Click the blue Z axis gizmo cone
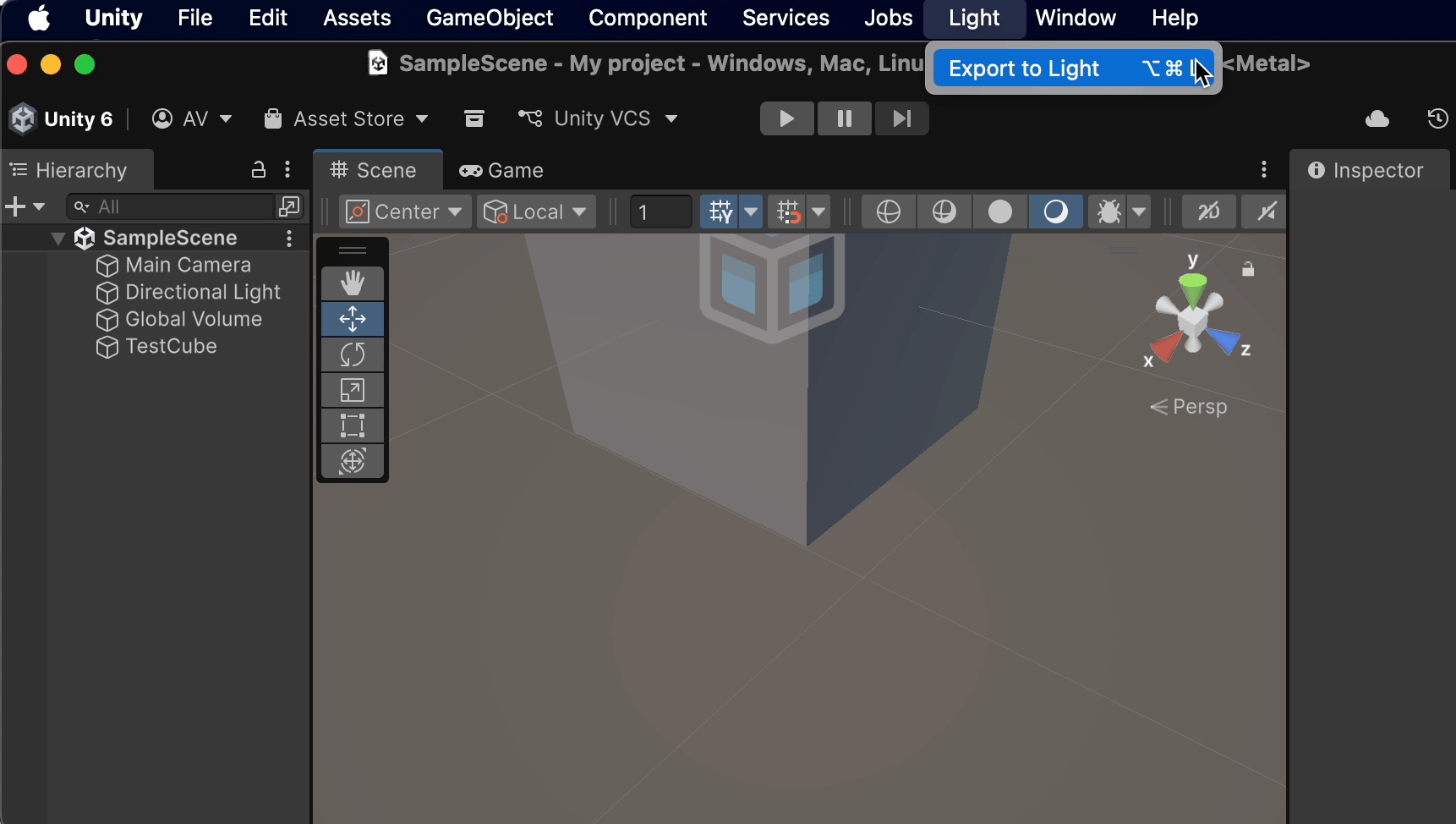The height and width of the screenshot is (824, 1456). [x=1223, y=340]
